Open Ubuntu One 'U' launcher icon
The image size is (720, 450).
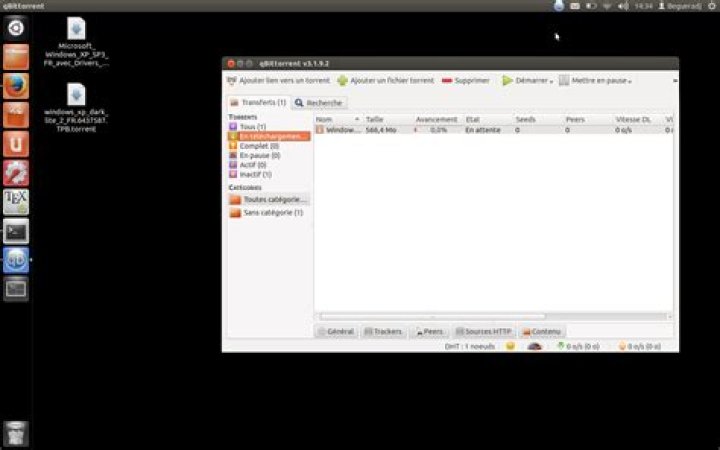click(x=16, y=144)
